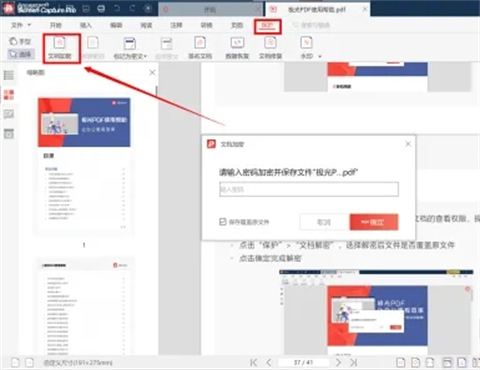Select the second page thumbnail in the panel
This screenshot has height=370, width=480.
(x=84, y=306)
